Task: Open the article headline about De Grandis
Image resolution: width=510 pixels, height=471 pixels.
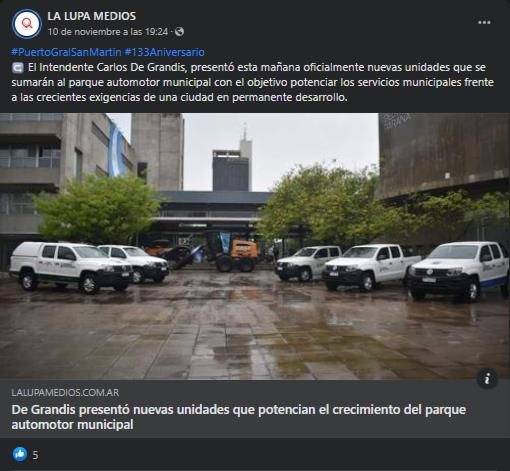Action: 239,417
